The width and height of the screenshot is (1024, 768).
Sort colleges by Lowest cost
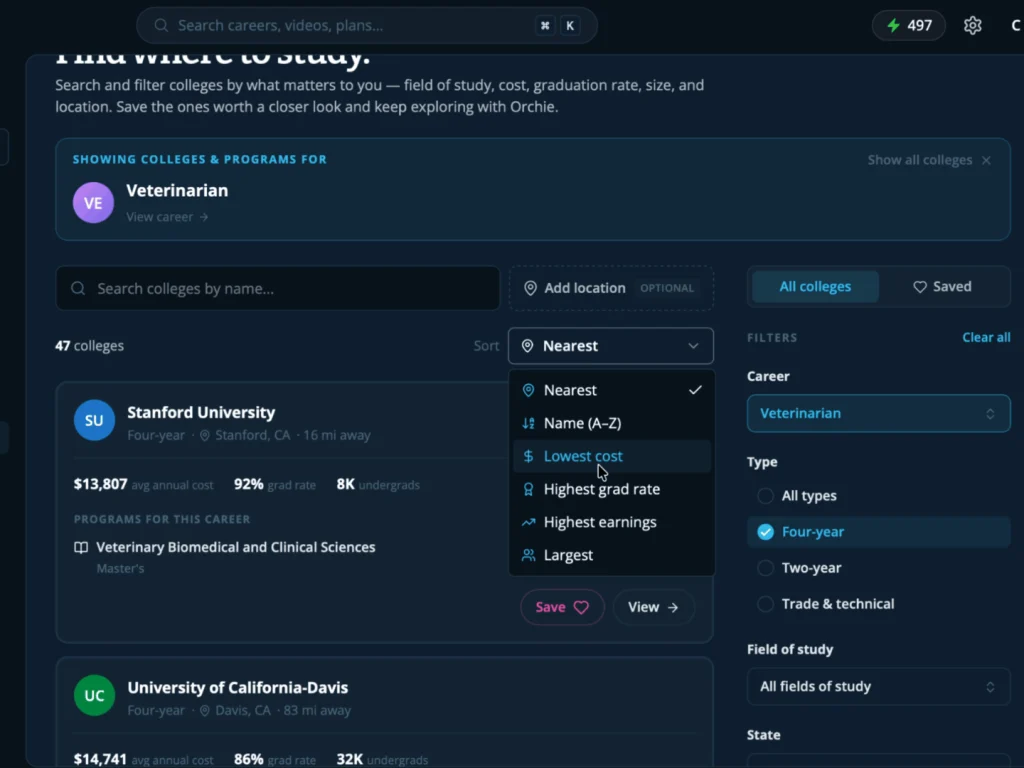tap(611, 456)
